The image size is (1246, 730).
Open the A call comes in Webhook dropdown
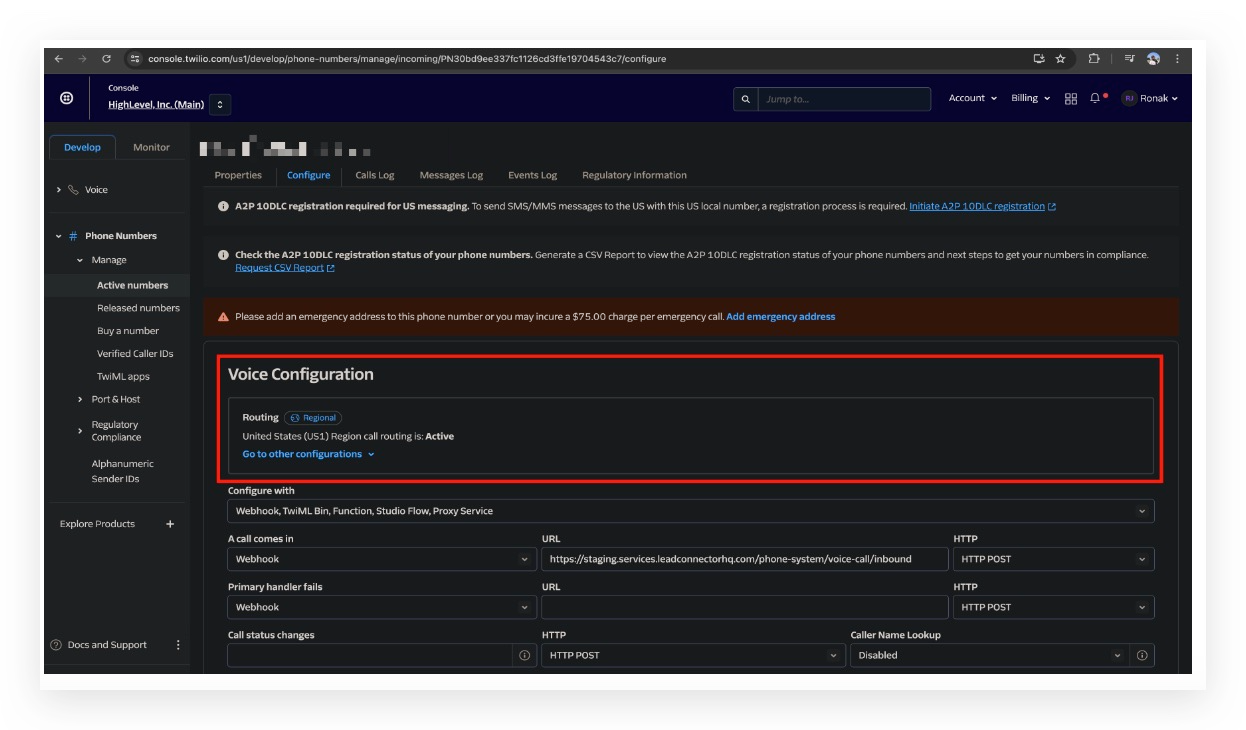pyautogui.click(x=382, y=559)
